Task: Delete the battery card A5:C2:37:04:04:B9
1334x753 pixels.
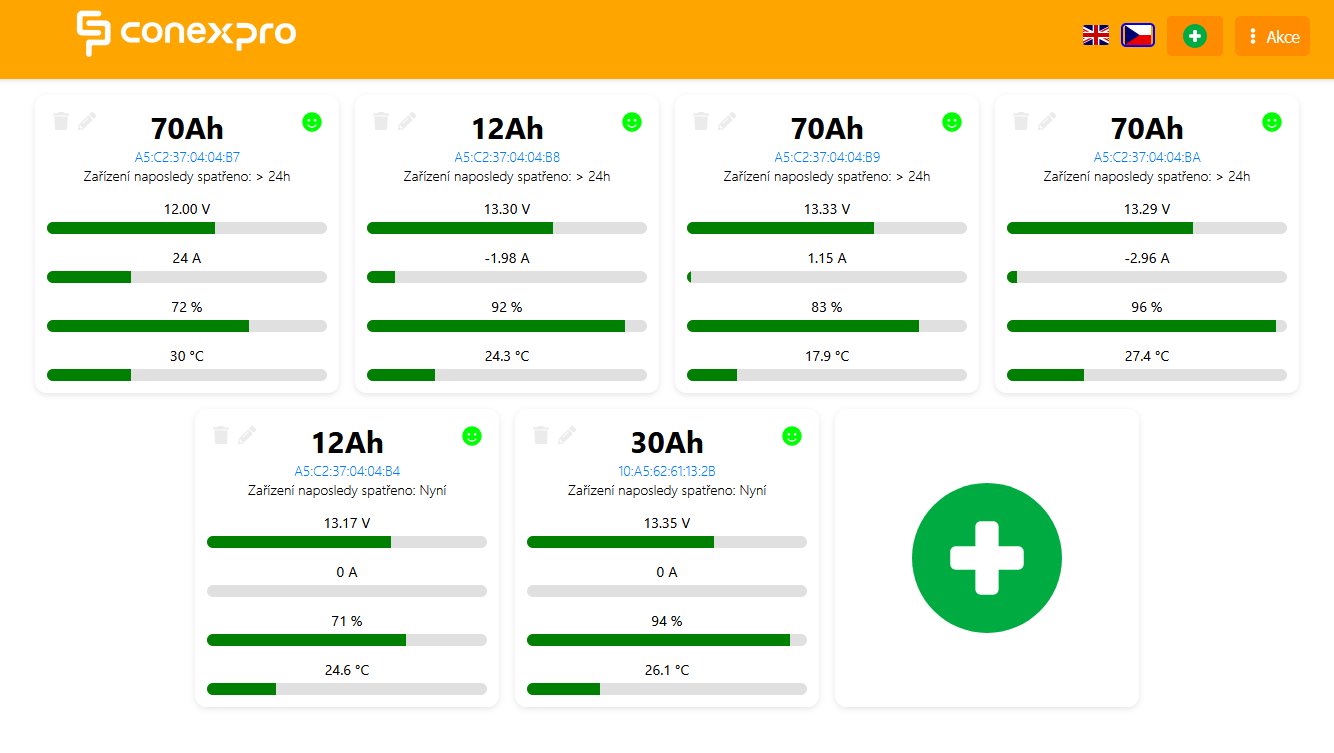Action: 701,121
